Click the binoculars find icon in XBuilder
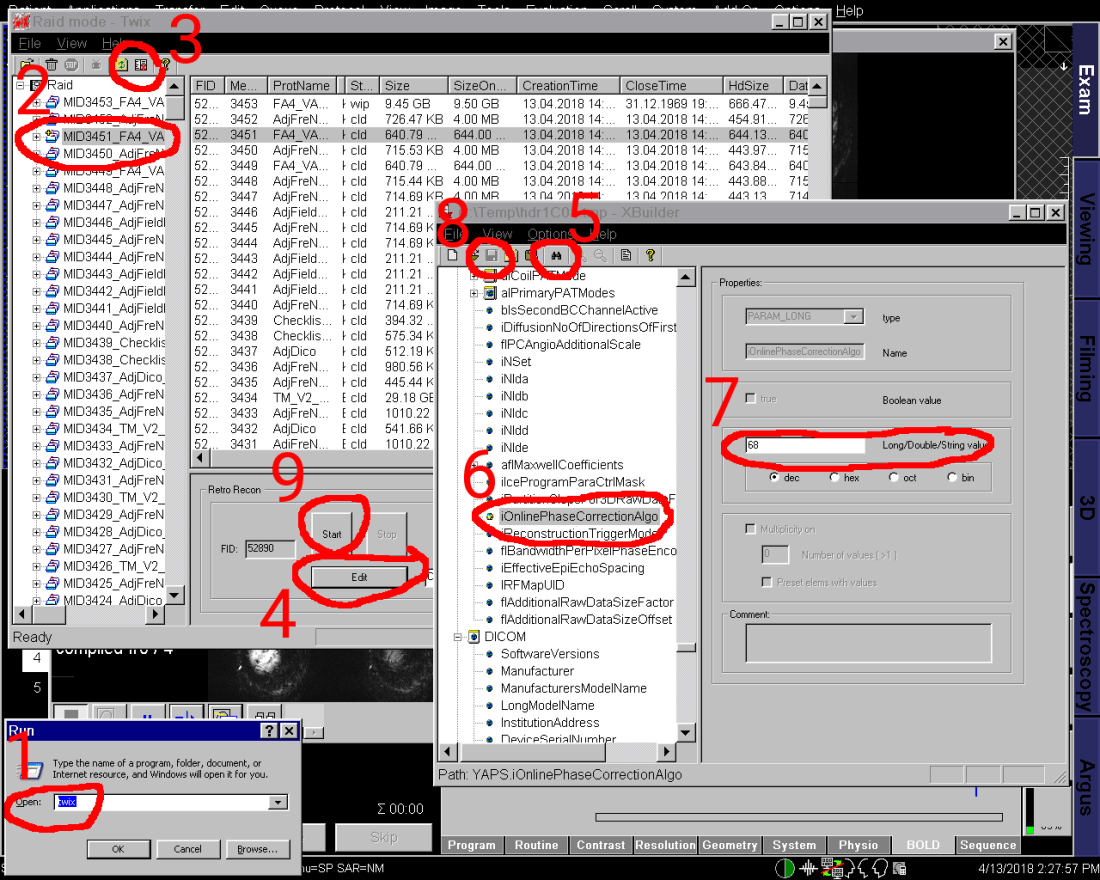Image resolution: width=1100 pixels, height=880 pixels. [554, 256]
